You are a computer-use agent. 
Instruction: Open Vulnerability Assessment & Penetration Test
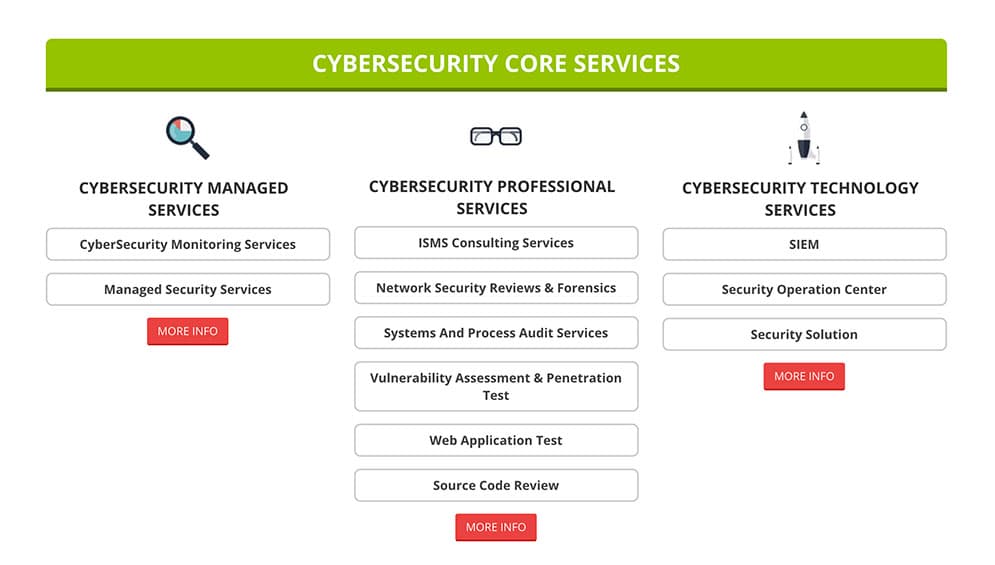click(x=496, y=387)
